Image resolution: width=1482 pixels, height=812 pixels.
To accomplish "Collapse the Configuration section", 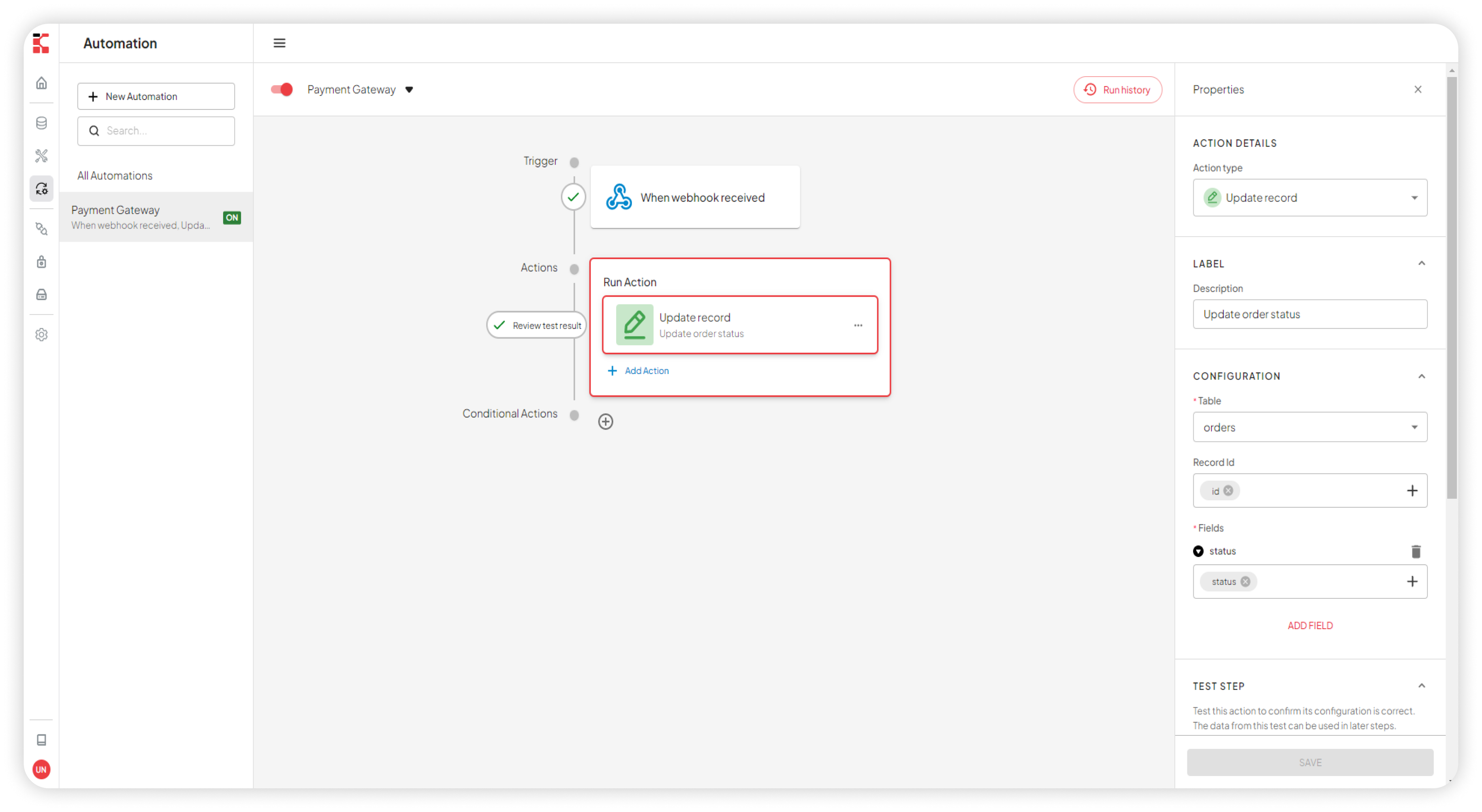I will pyautogui.click(x=1421, y=376).
